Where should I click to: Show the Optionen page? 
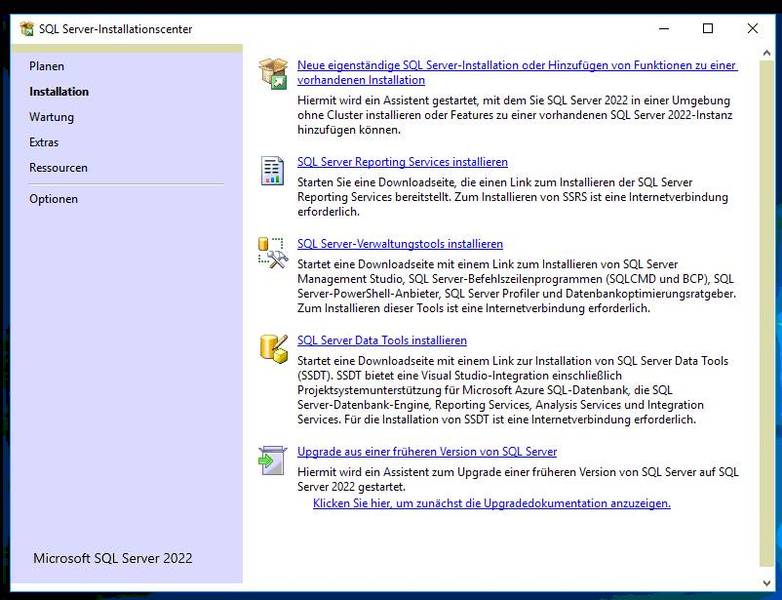[53, 199]
